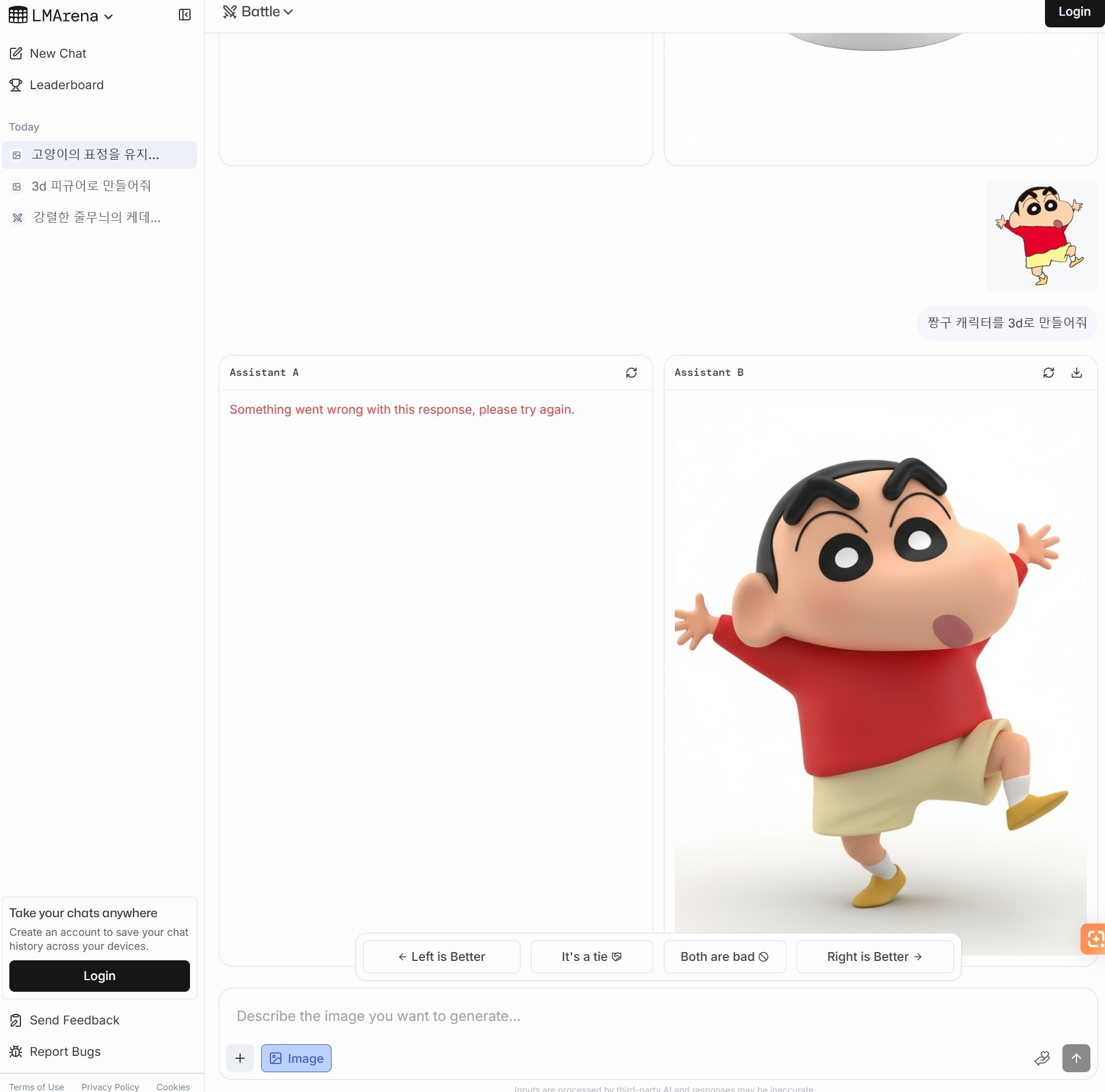
Task: Open Cookies link
Action: (x=173, y=1087)
